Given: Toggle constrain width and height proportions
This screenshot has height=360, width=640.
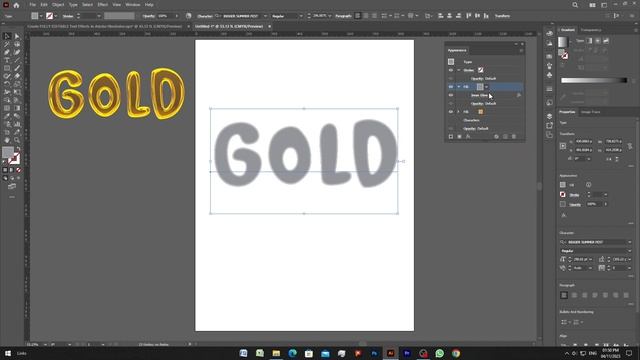Looking at the screenshot, I should (630, 146).
